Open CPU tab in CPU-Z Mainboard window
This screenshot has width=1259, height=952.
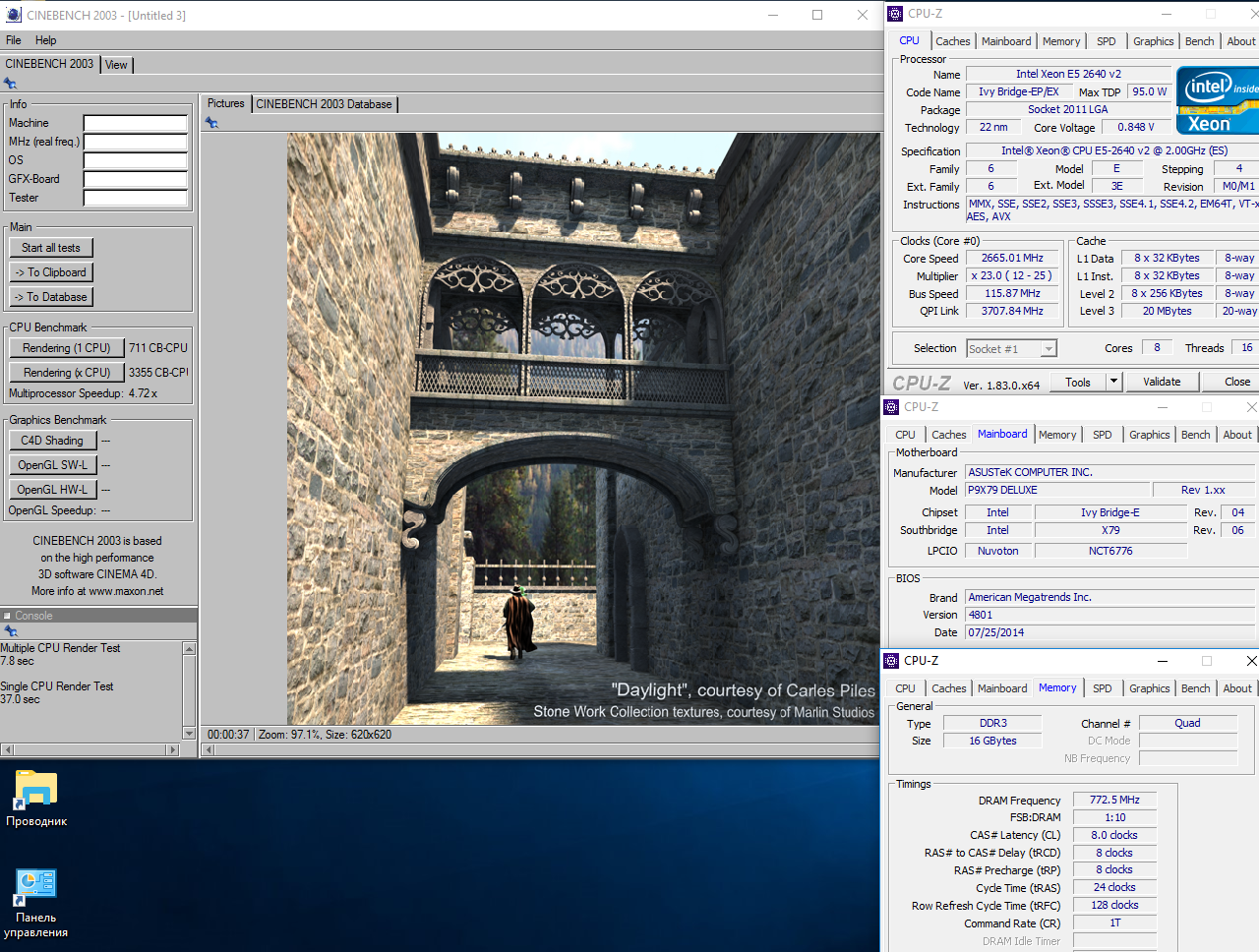point(906,435)
